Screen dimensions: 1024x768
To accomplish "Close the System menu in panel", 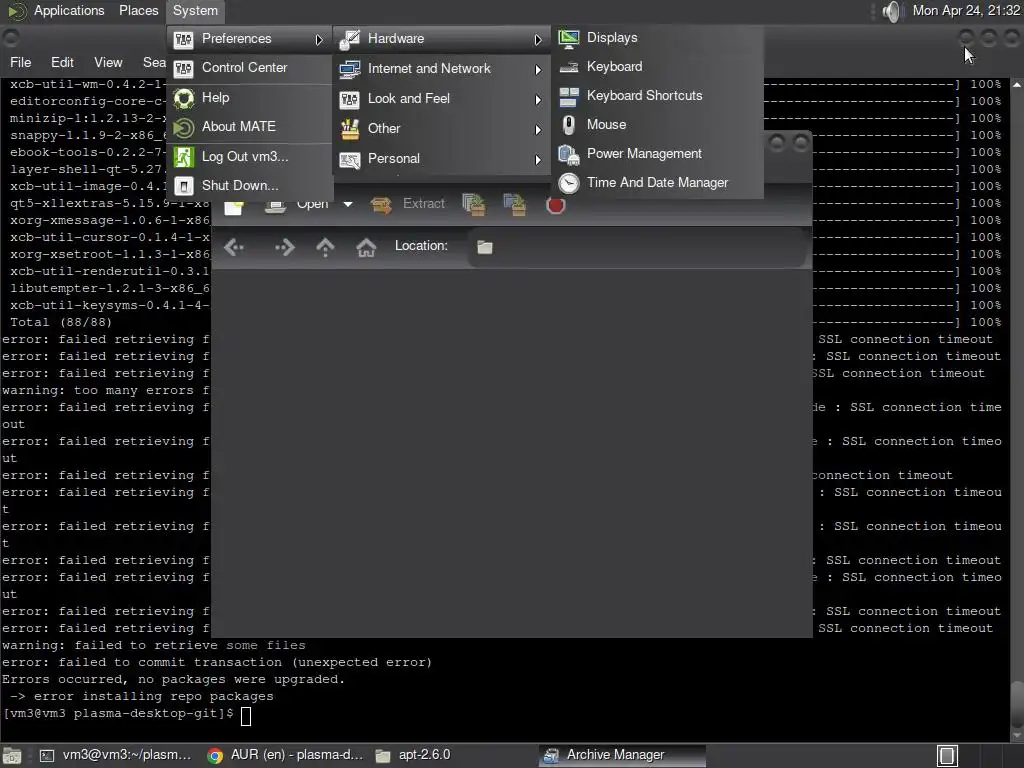I will point(195,10).
